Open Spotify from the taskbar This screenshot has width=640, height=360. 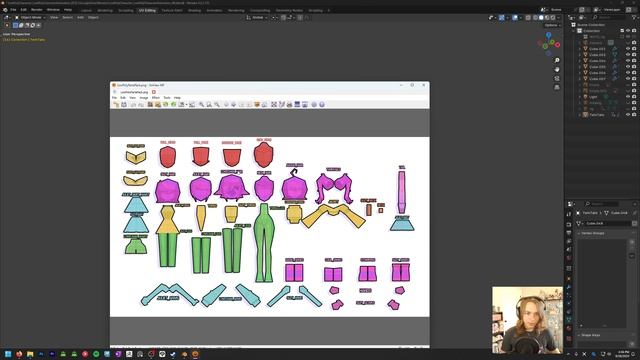[x=96, y=354]
